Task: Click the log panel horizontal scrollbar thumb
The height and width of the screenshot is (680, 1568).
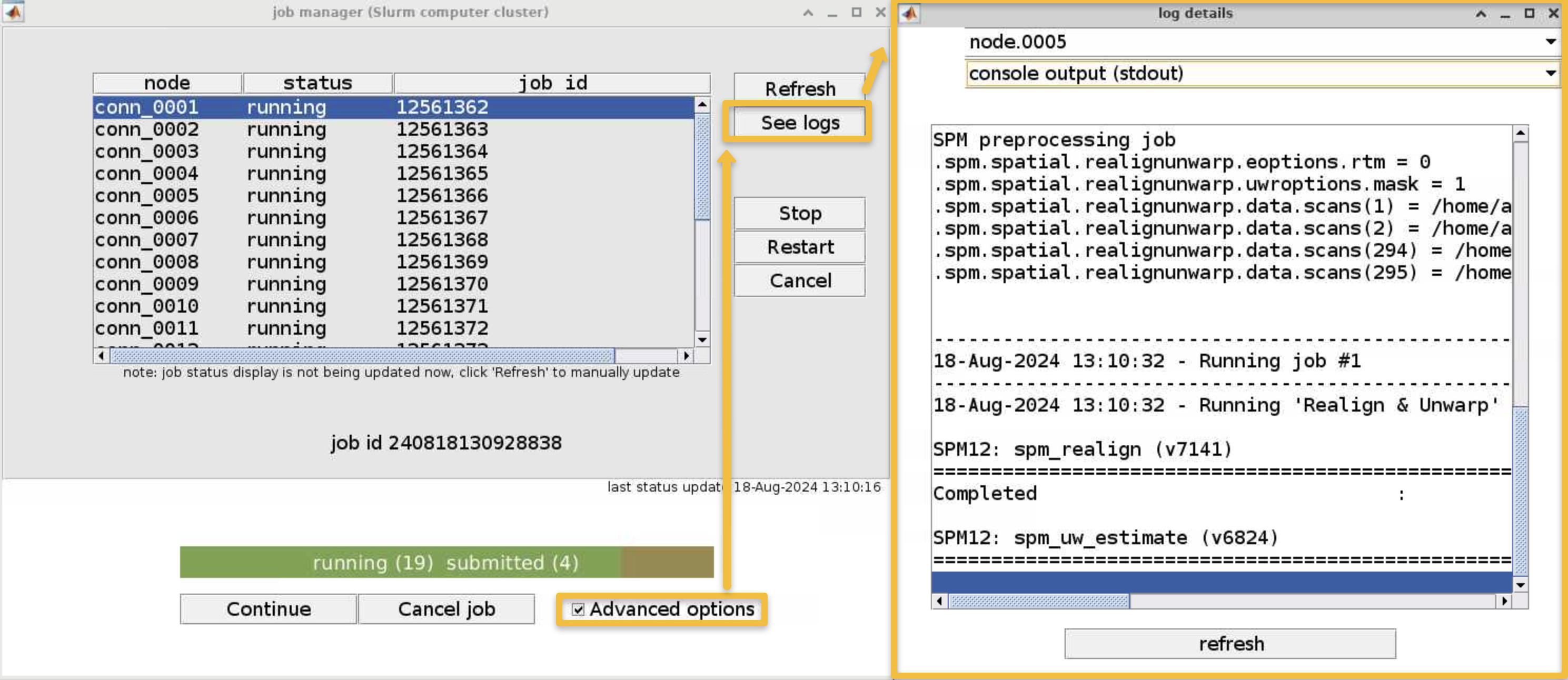Action: [1038, 601]
